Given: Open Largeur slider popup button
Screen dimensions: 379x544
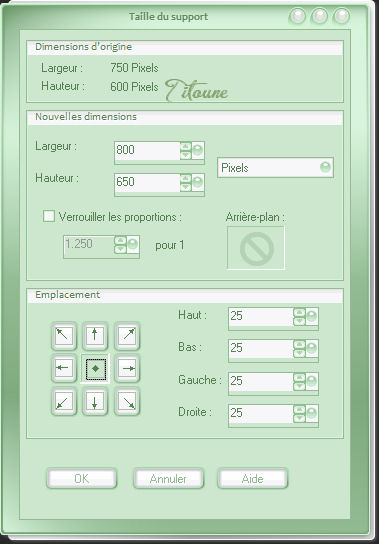Looking at the screenshot, I should (x=197, y=151).
